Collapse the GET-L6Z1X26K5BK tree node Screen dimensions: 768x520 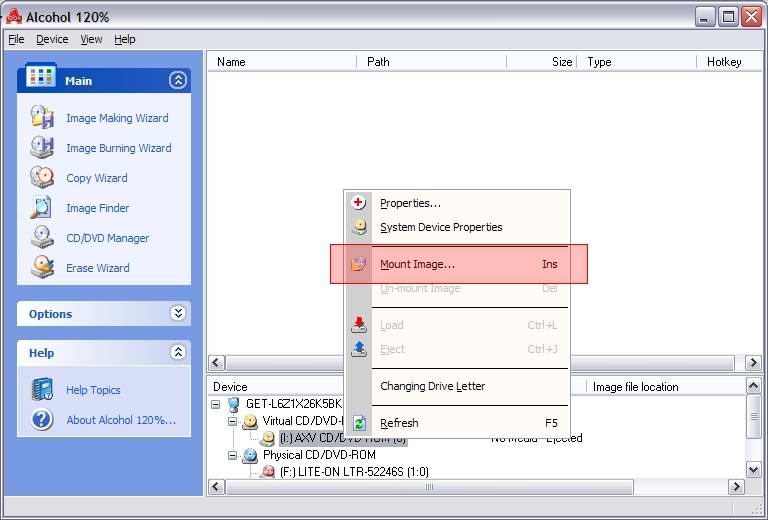point(216,404)
